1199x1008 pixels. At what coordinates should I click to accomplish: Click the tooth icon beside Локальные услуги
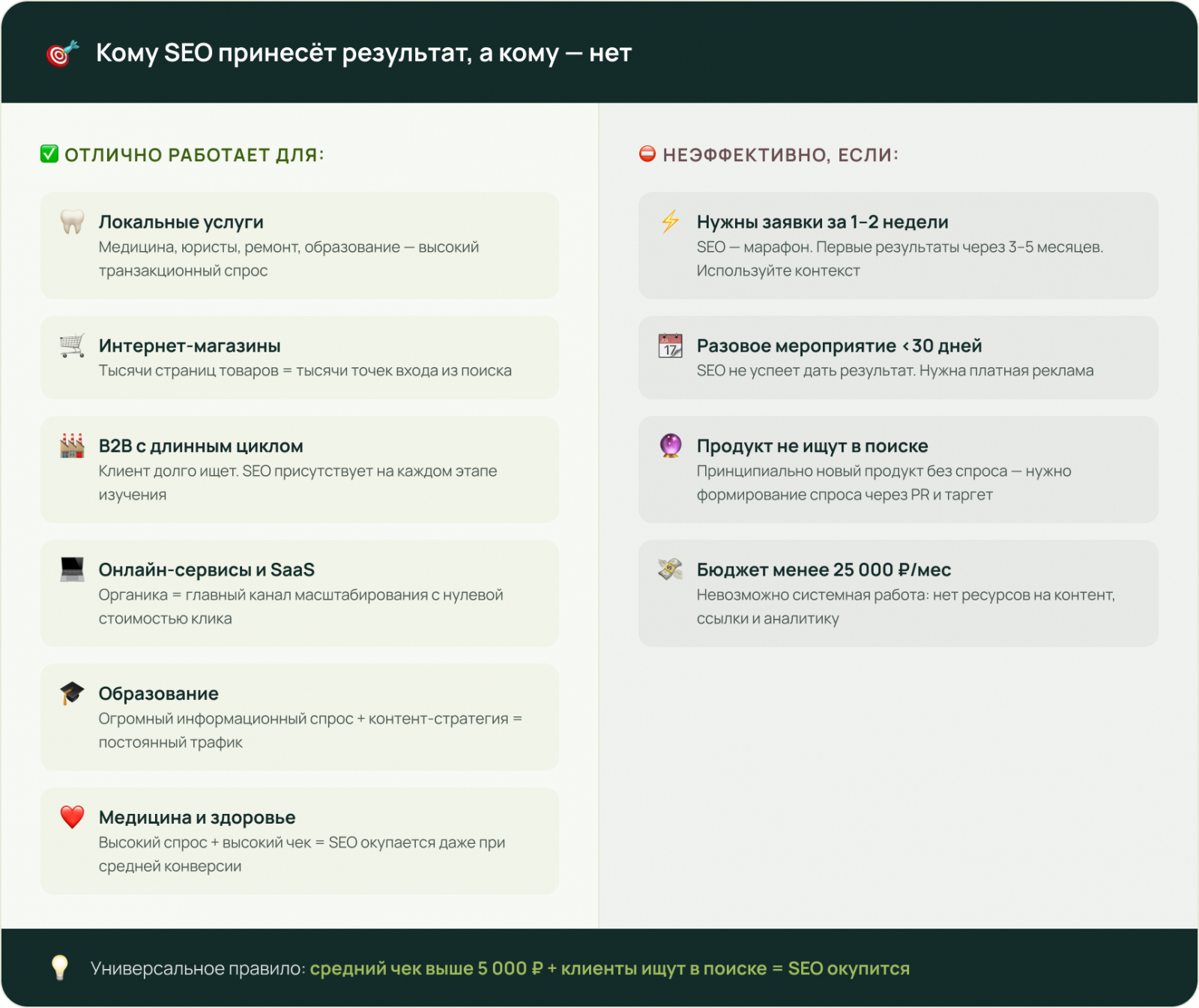coord(72,221)
